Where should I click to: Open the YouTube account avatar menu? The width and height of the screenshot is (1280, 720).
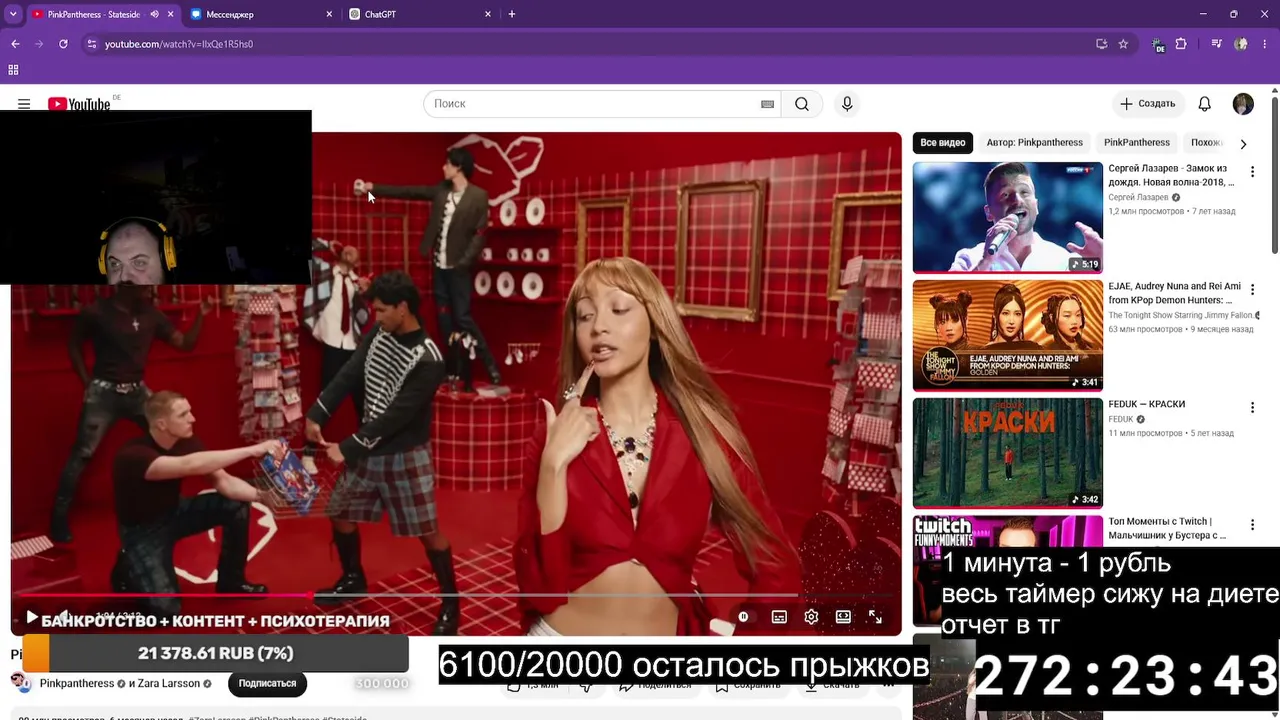(x=1243, y=104)
